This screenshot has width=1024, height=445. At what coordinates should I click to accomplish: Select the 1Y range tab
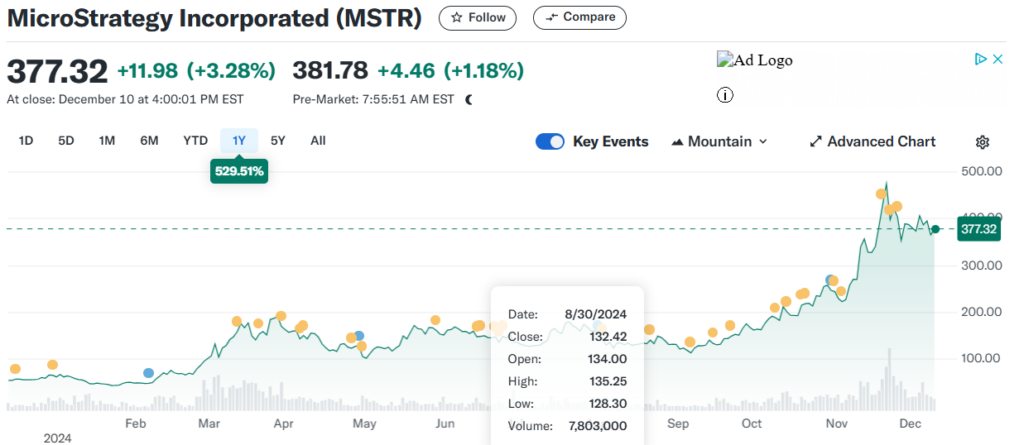click(239, 140)
